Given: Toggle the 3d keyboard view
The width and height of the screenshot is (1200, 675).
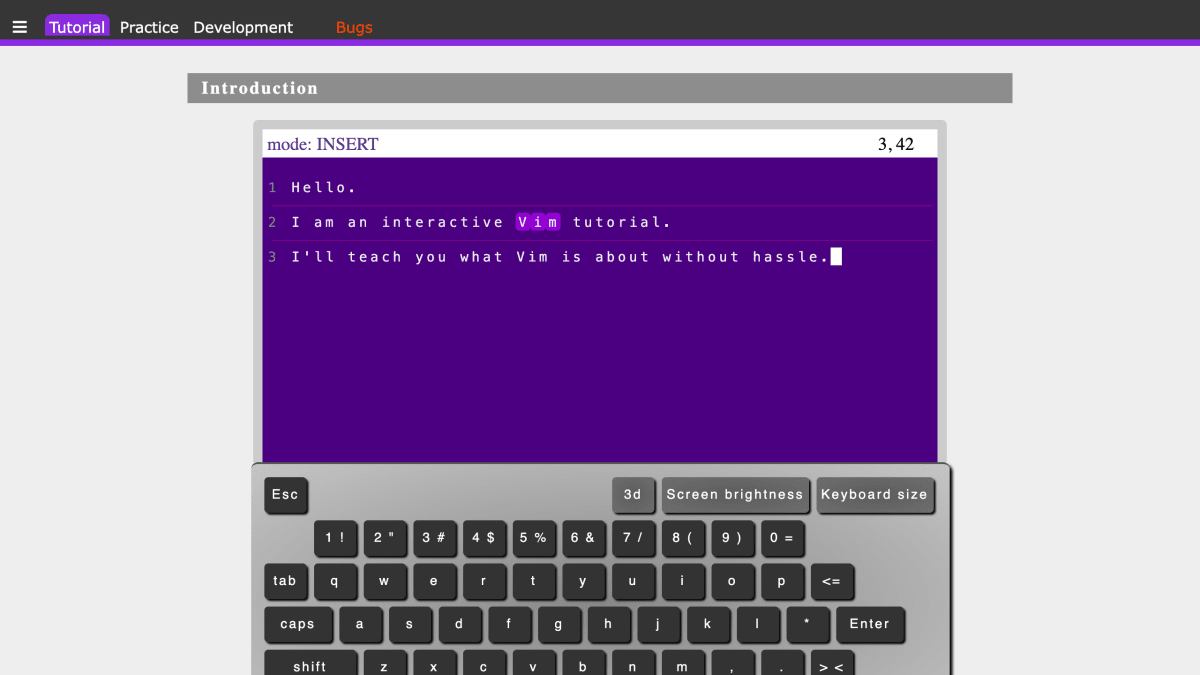Looking at the screenshot, I should point(633,495).
